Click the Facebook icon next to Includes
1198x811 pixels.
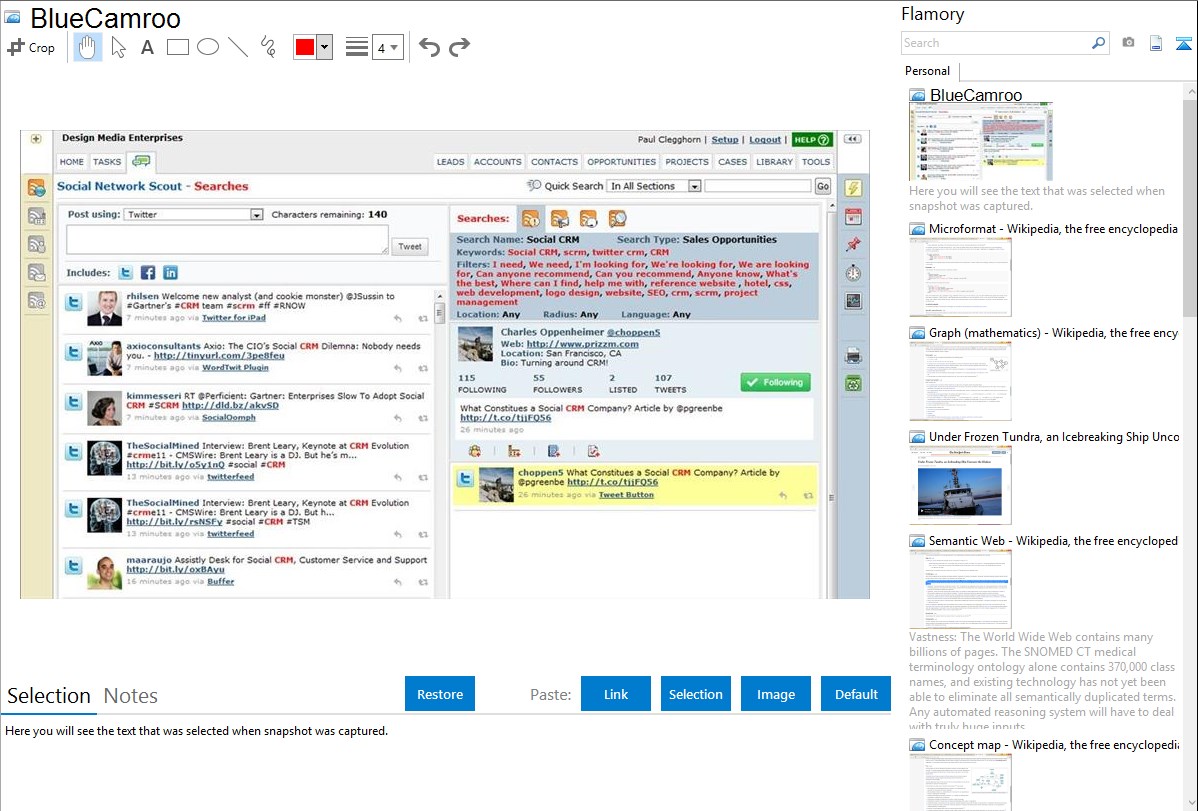click(x=148, y=273)
